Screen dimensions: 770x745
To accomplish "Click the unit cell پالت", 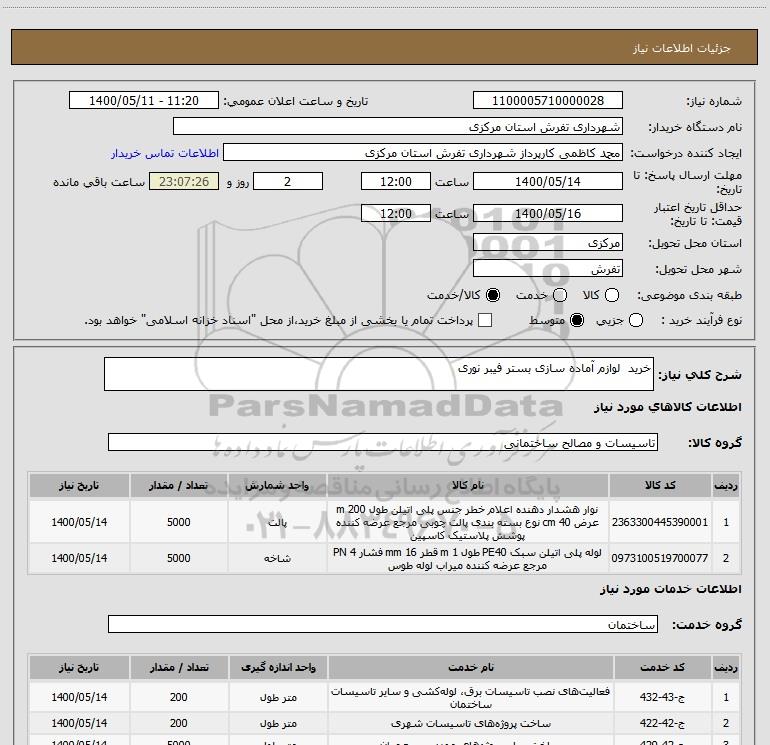I will pos(277,522).
